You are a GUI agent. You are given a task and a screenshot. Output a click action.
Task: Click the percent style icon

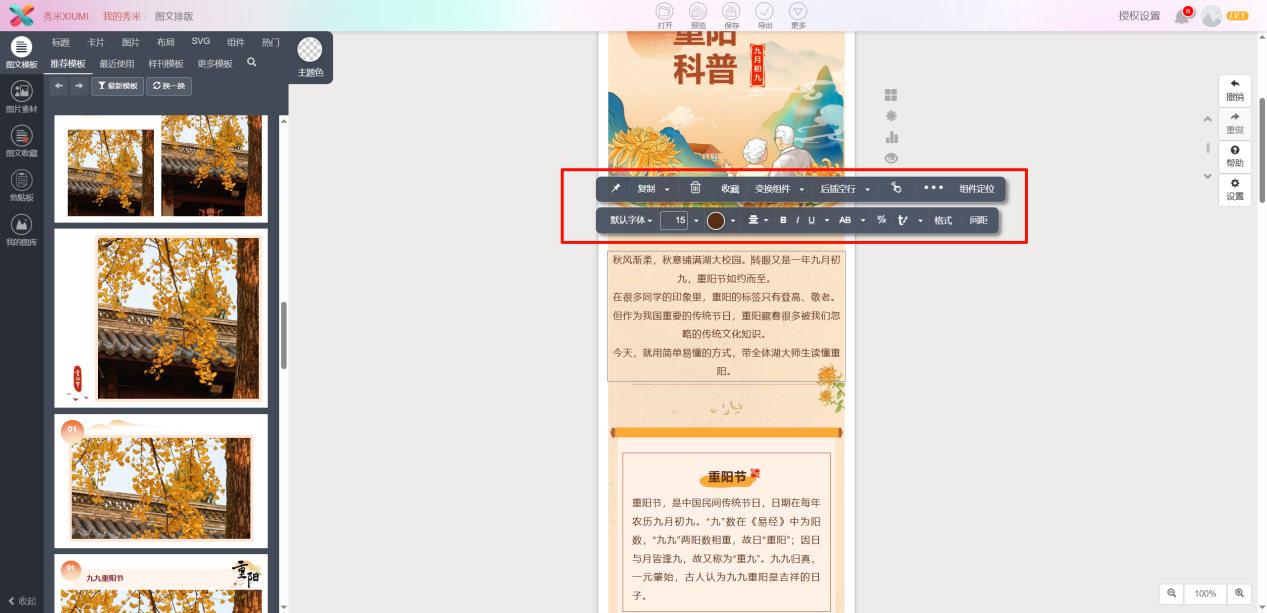[x=881, y=220]
